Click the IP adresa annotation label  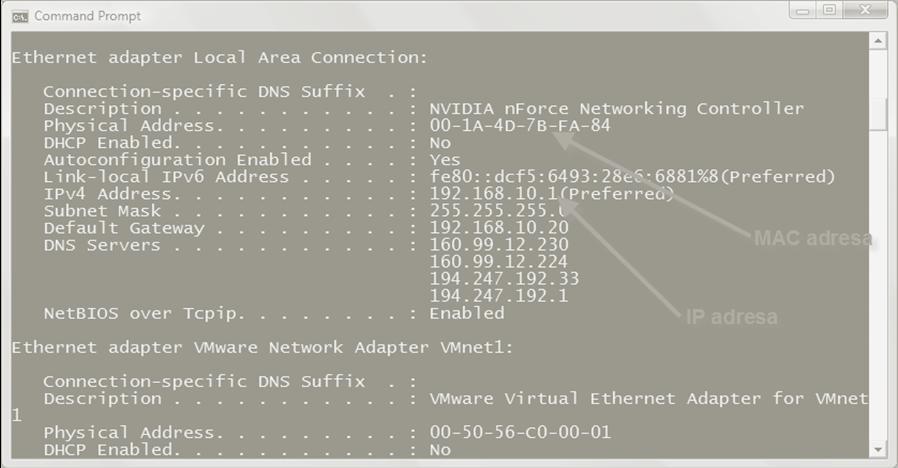(x=731, y=317)
